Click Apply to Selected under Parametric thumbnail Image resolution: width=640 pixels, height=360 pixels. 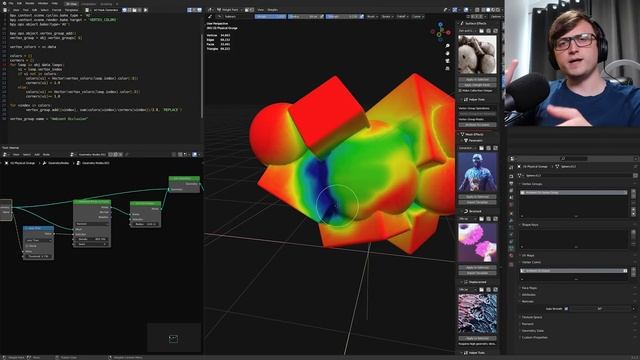coord(477,197)
